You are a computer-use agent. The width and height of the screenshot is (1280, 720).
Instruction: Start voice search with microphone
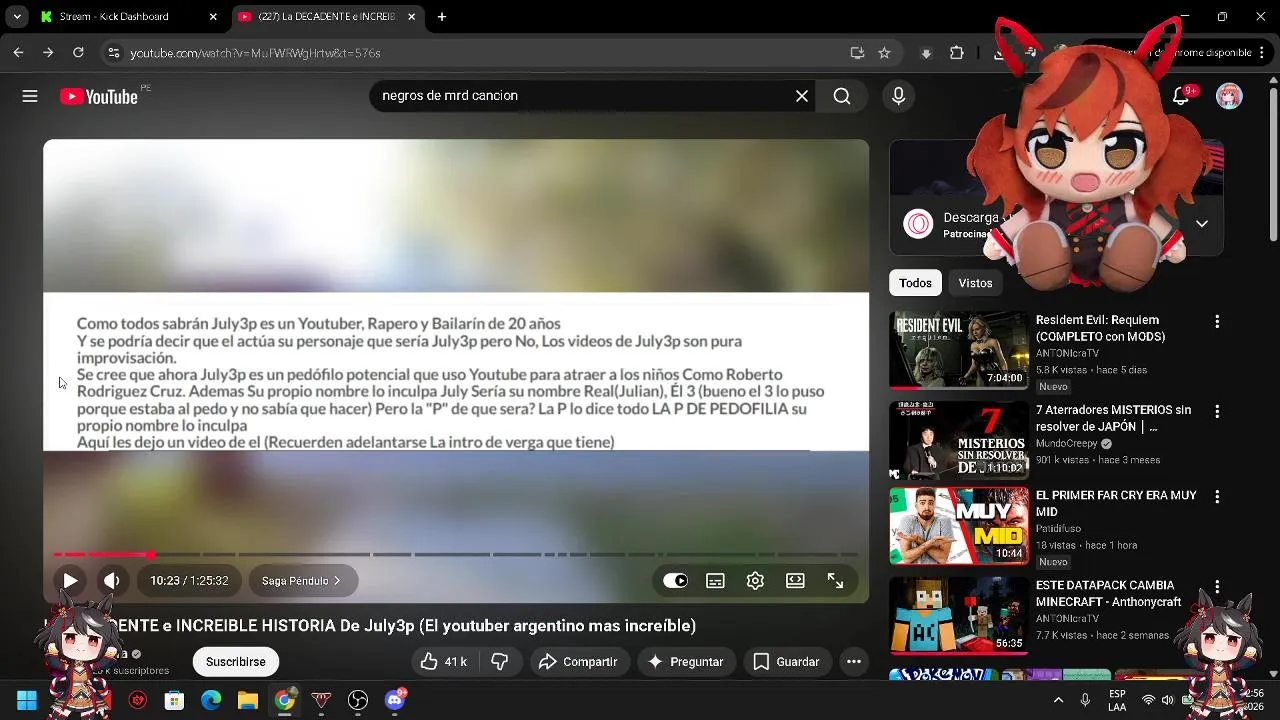[x=898, y=96]
